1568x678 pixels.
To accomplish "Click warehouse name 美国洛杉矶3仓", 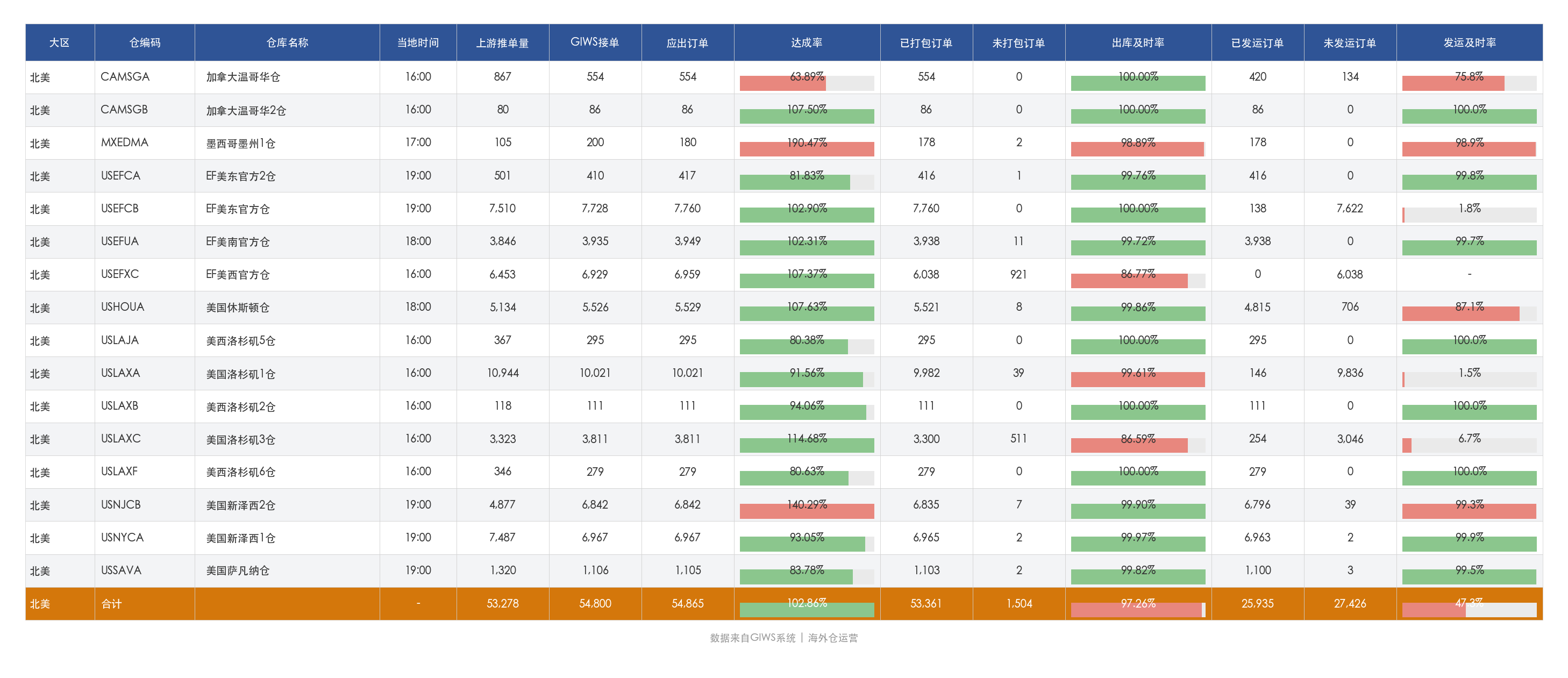I will pyautogui.click(x=240, y=439).
